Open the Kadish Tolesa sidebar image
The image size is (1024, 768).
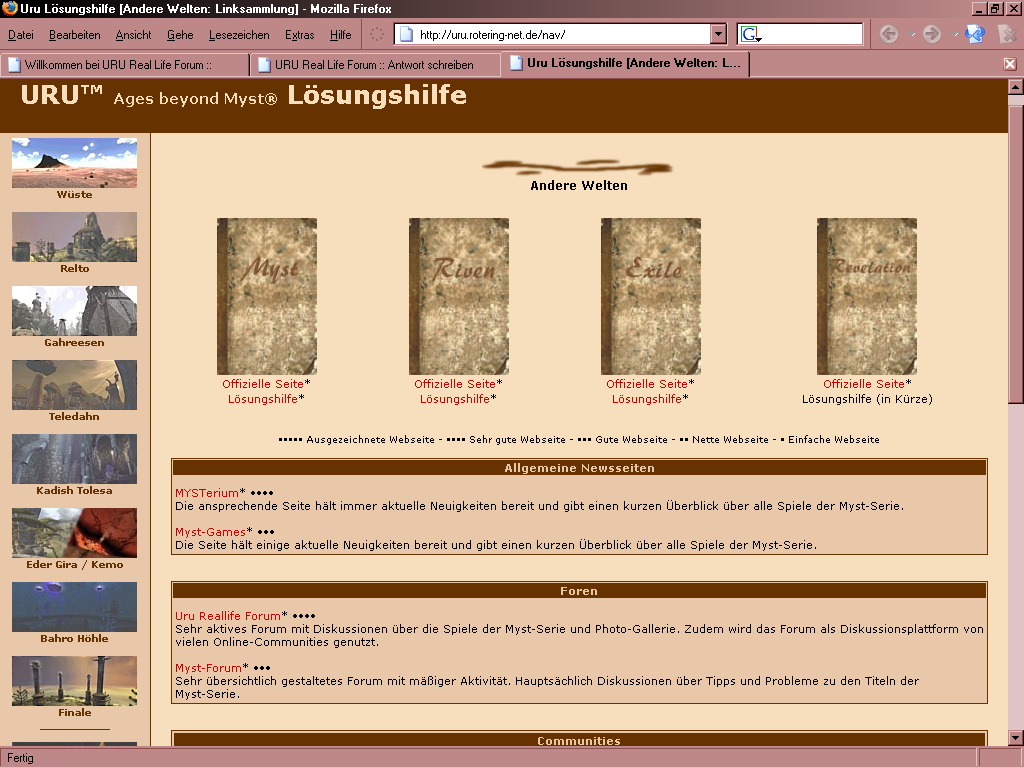(x=74, y=459)
